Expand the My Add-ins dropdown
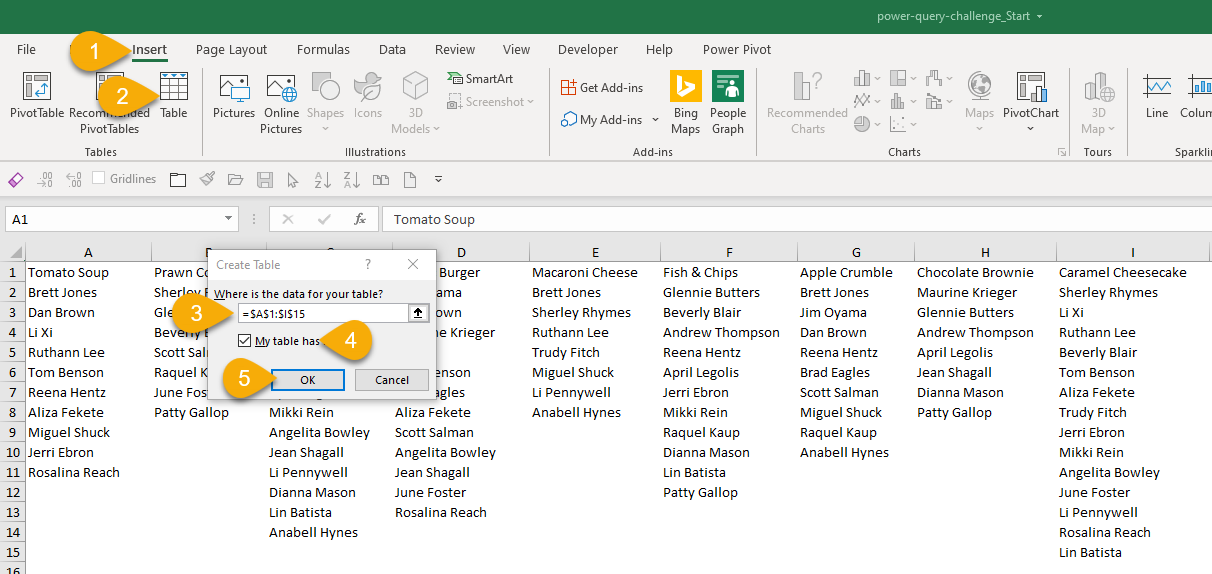This screenshot has width=1212, height=574. click(656, 120)
